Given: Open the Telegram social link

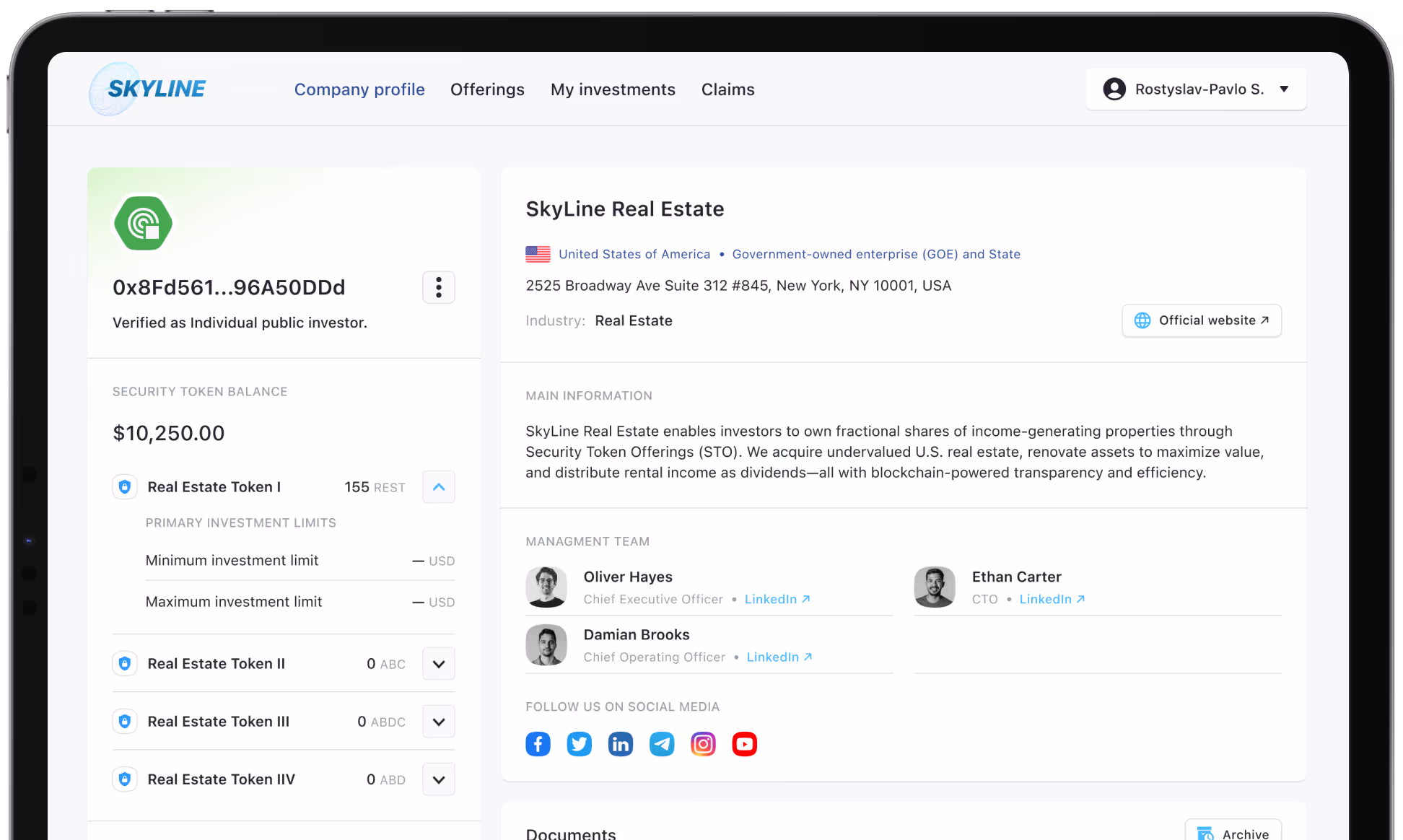Looking at the screenshot, I should pos(662,744).
